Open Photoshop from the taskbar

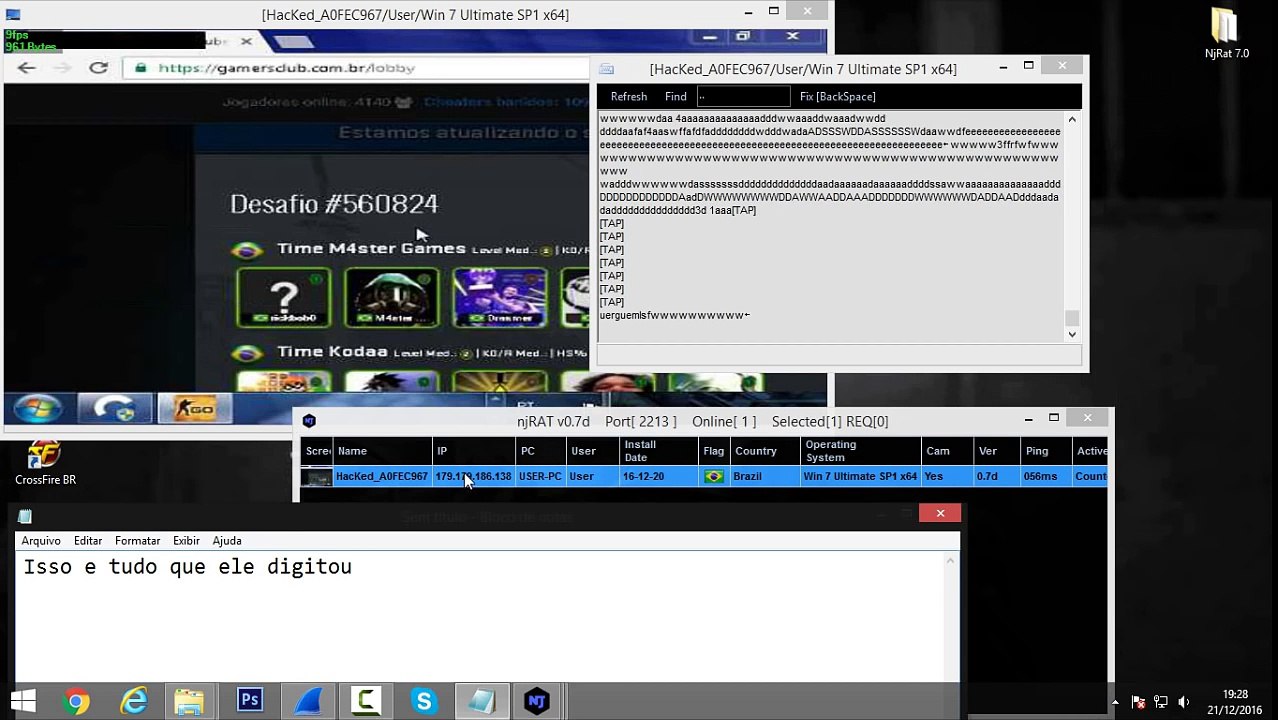[x=249, y=702]
